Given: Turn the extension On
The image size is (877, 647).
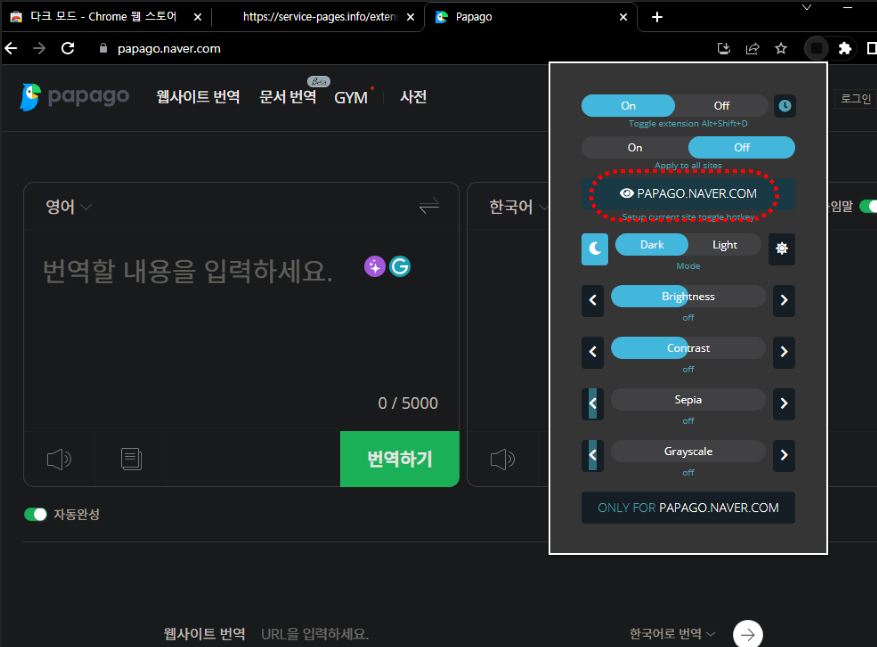Looking at the screenshot, I should pos(628,106).
